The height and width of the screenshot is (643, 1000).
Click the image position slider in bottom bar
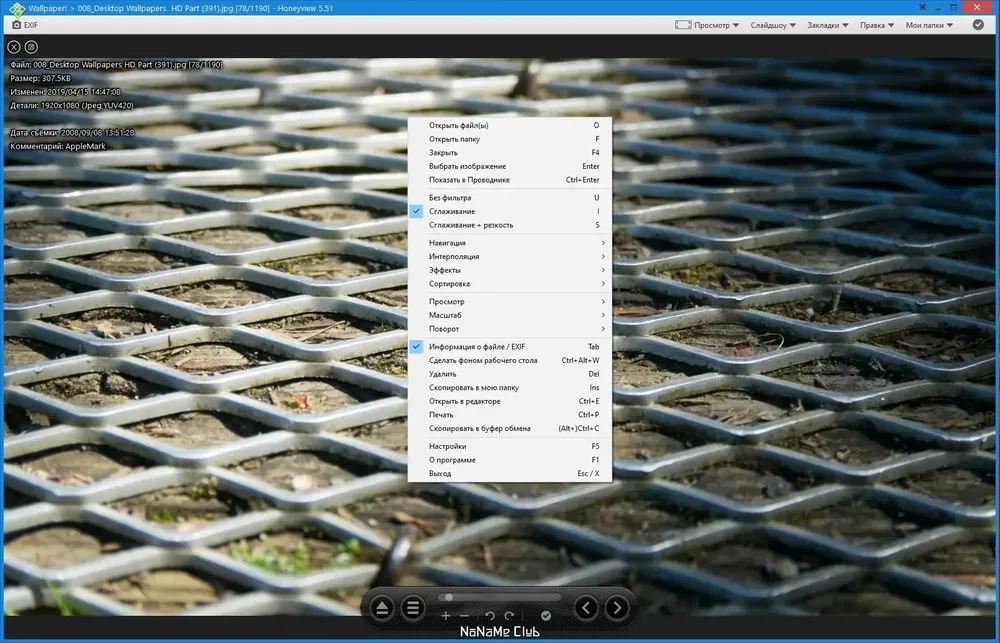click(x=499, y=598)
